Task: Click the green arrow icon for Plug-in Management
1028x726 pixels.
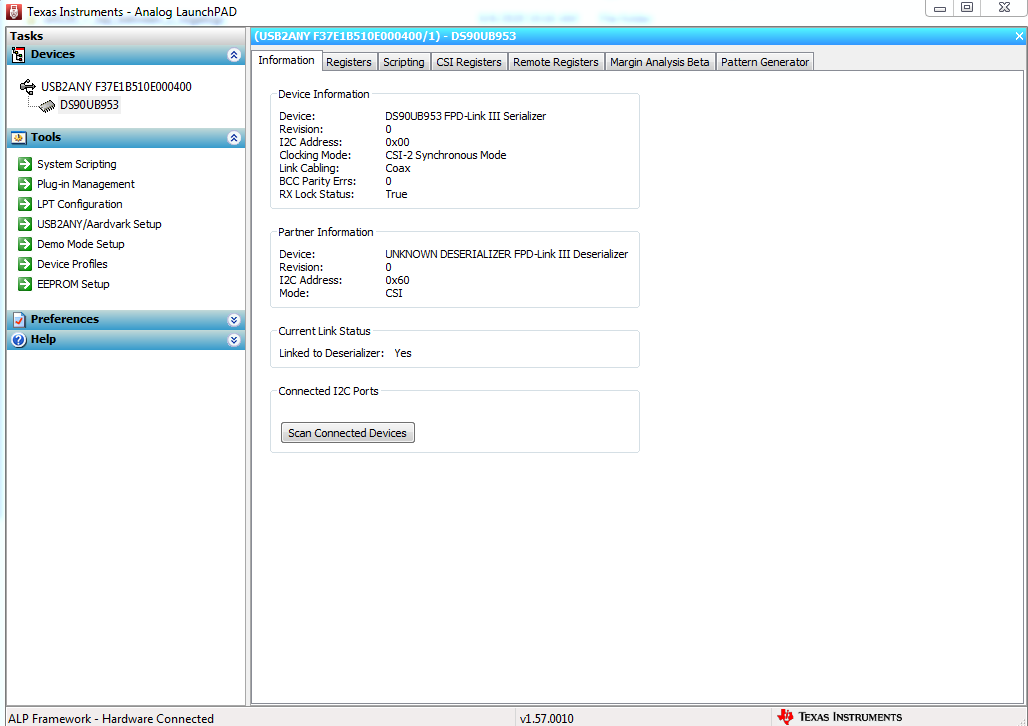Action: (25, 184)
